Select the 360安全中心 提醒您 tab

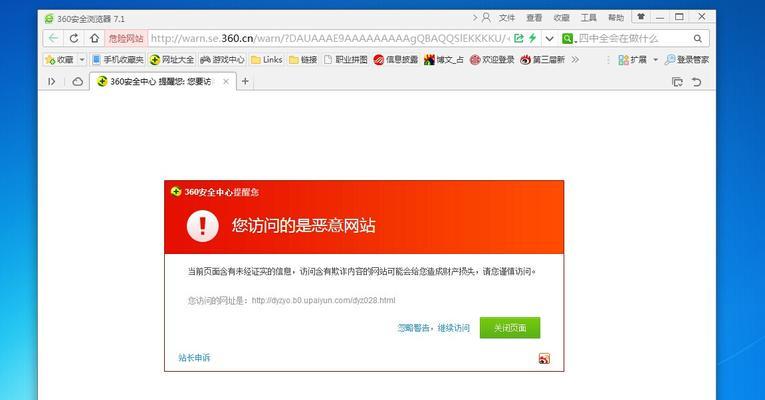(163, 81)
